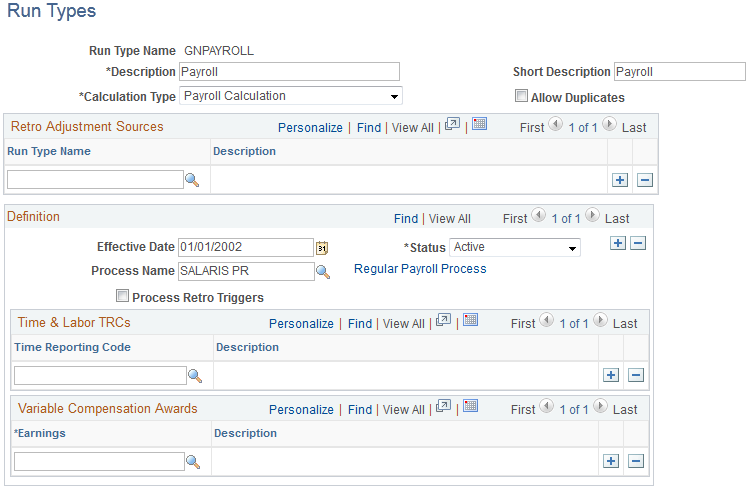Image resolution: width=750 pixels, height=490 pixels.
Task: Click Personalize in Variable Compensation Awards
Action: point(301,410)
